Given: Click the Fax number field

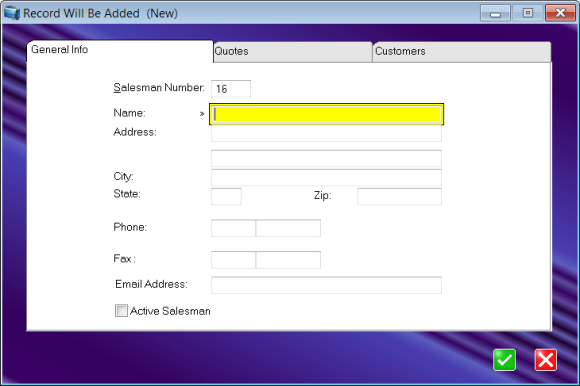Looking at the screenshot, I should (288, 260).
